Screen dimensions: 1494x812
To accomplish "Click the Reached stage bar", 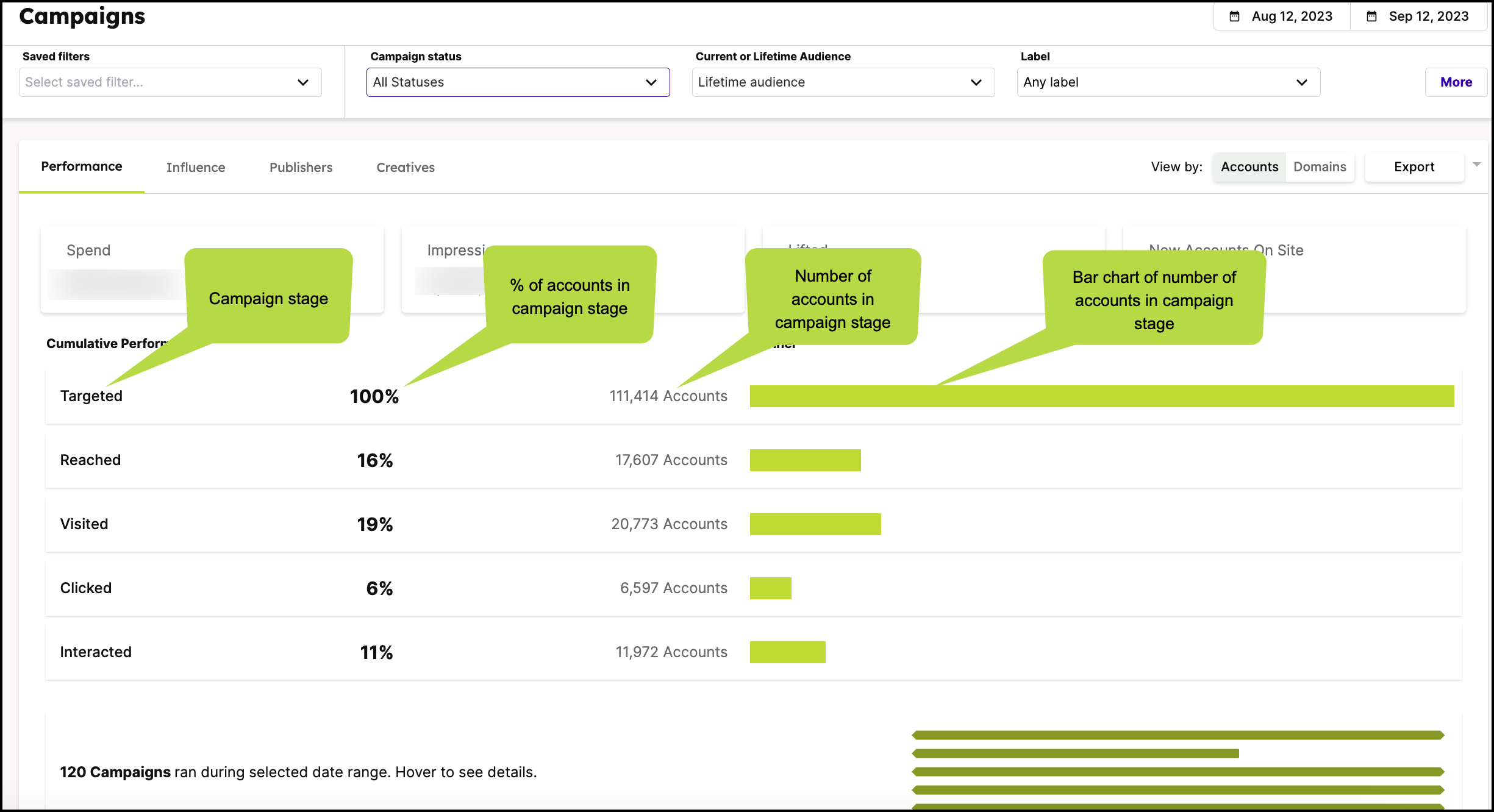I will point(806,460).
